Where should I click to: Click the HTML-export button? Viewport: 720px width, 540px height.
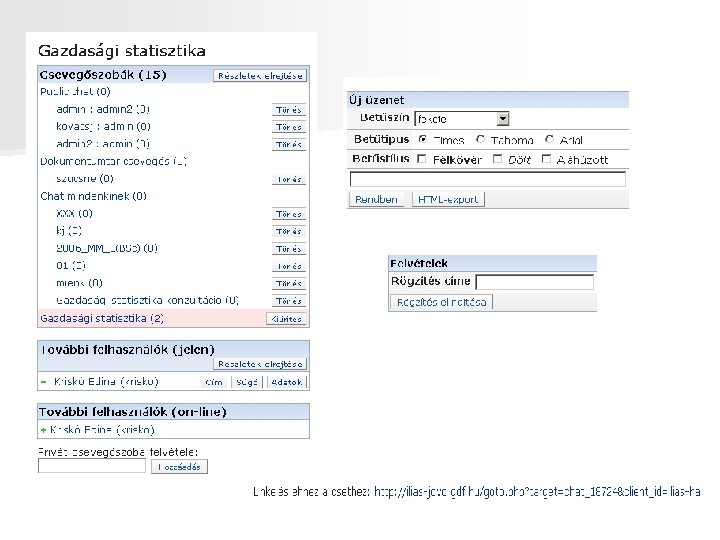click(x=448, y=199)
